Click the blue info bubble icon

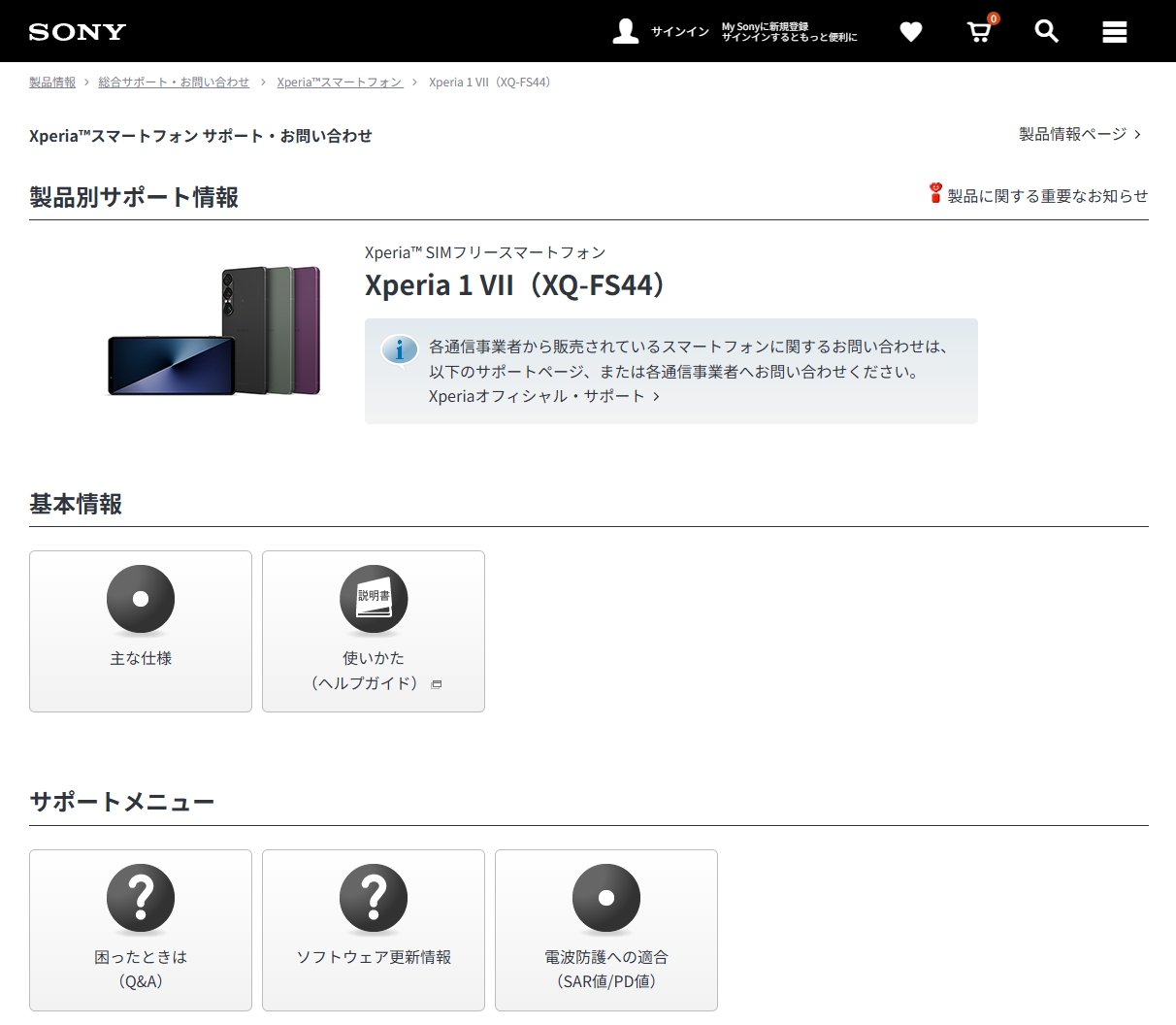pyautogui.click(x=399, y=350)
